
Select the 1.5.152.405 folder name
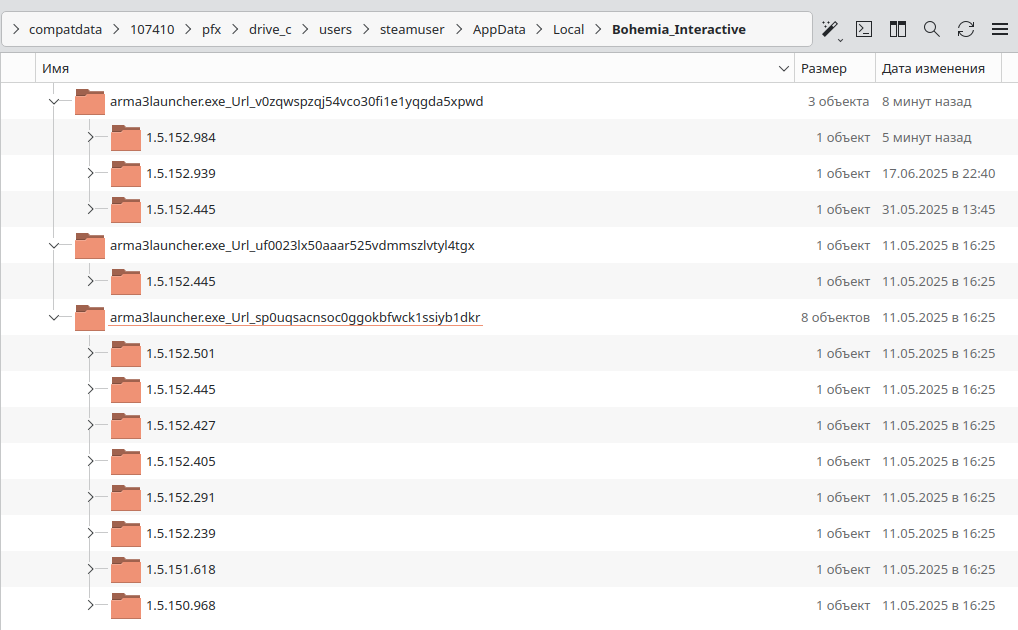point(181,462)
